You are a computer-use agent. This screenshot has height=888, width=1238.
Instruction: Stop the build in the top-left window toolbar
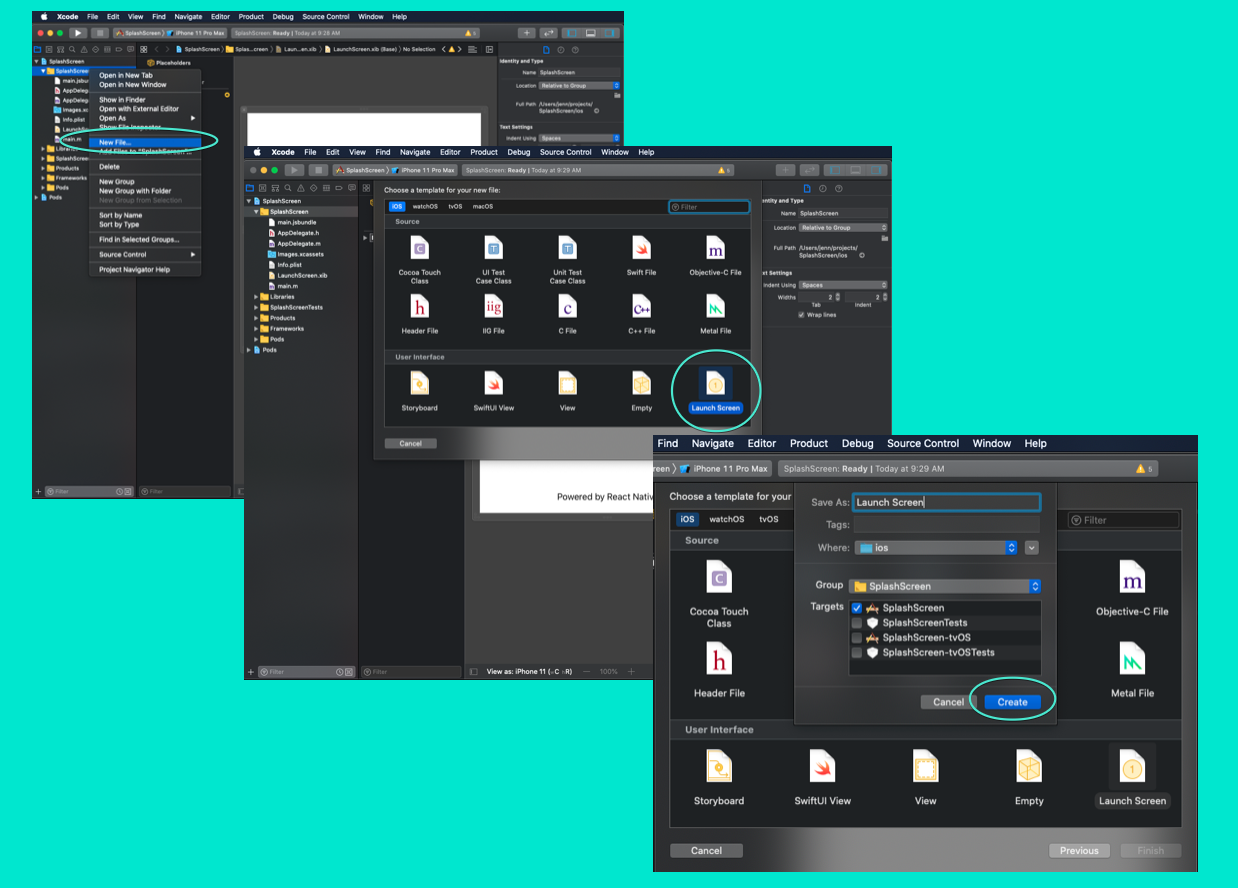[x=99, y=33]
